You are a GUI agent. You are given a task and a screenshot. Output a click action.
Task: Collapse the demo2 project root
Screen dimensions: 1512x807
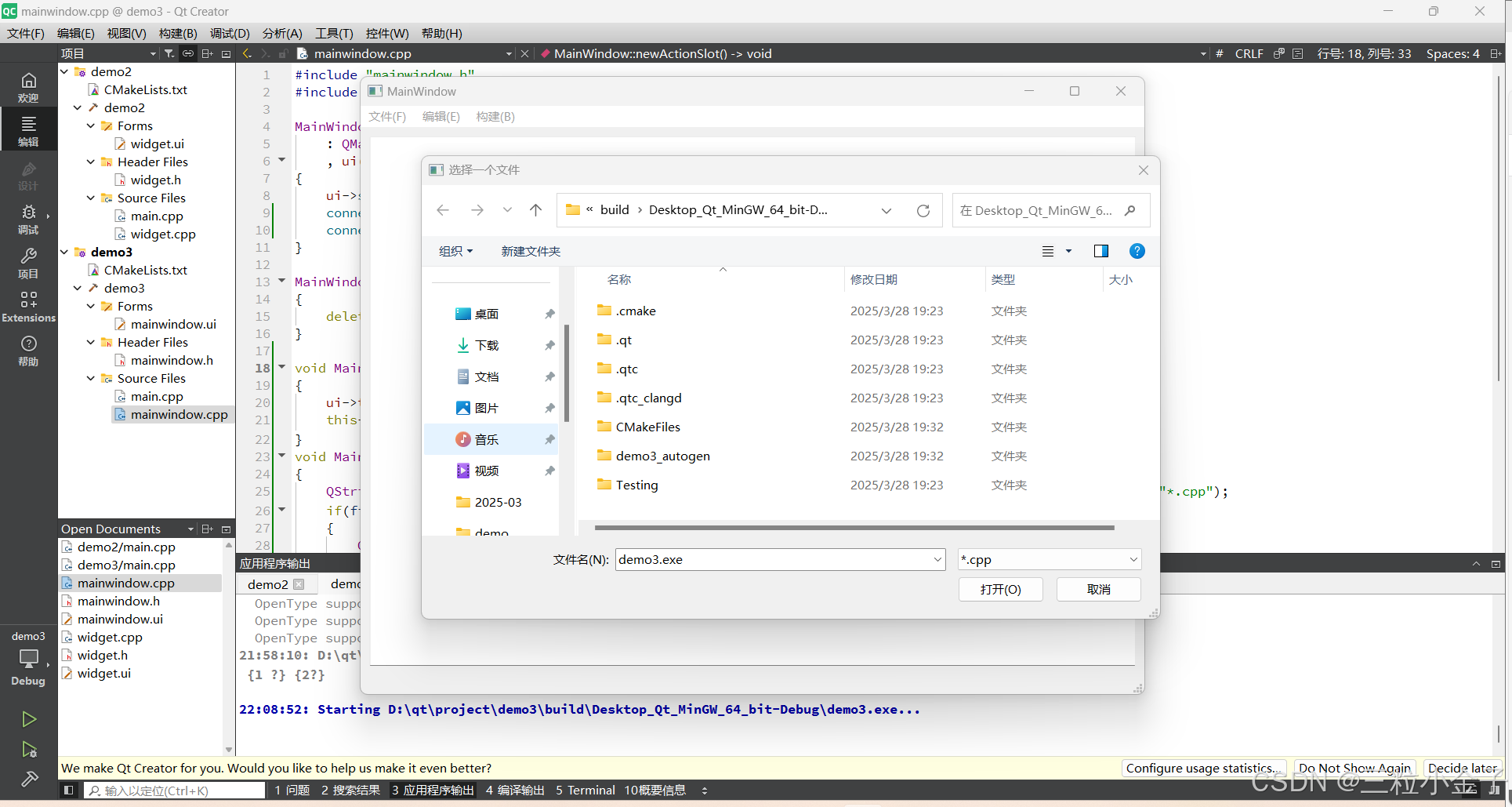(65, 71)
